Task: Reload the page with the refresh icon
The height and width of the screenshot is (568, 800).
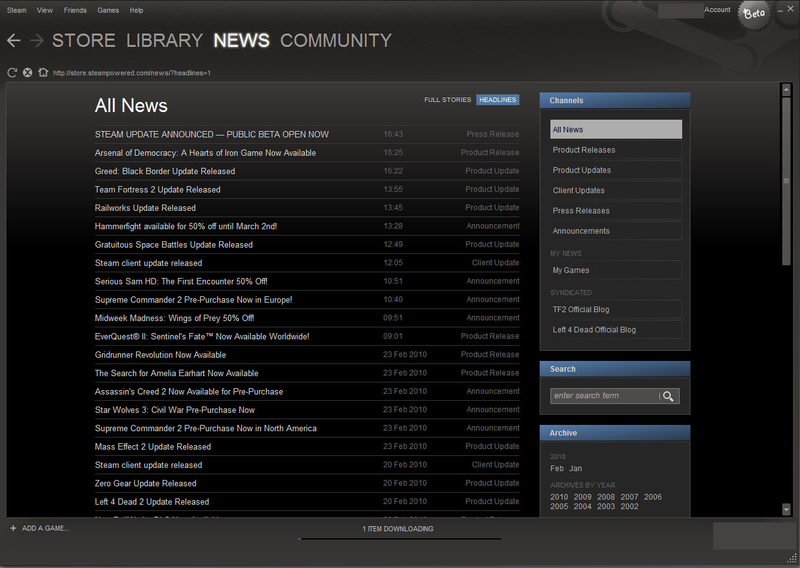Action: (x=12, y=72)
